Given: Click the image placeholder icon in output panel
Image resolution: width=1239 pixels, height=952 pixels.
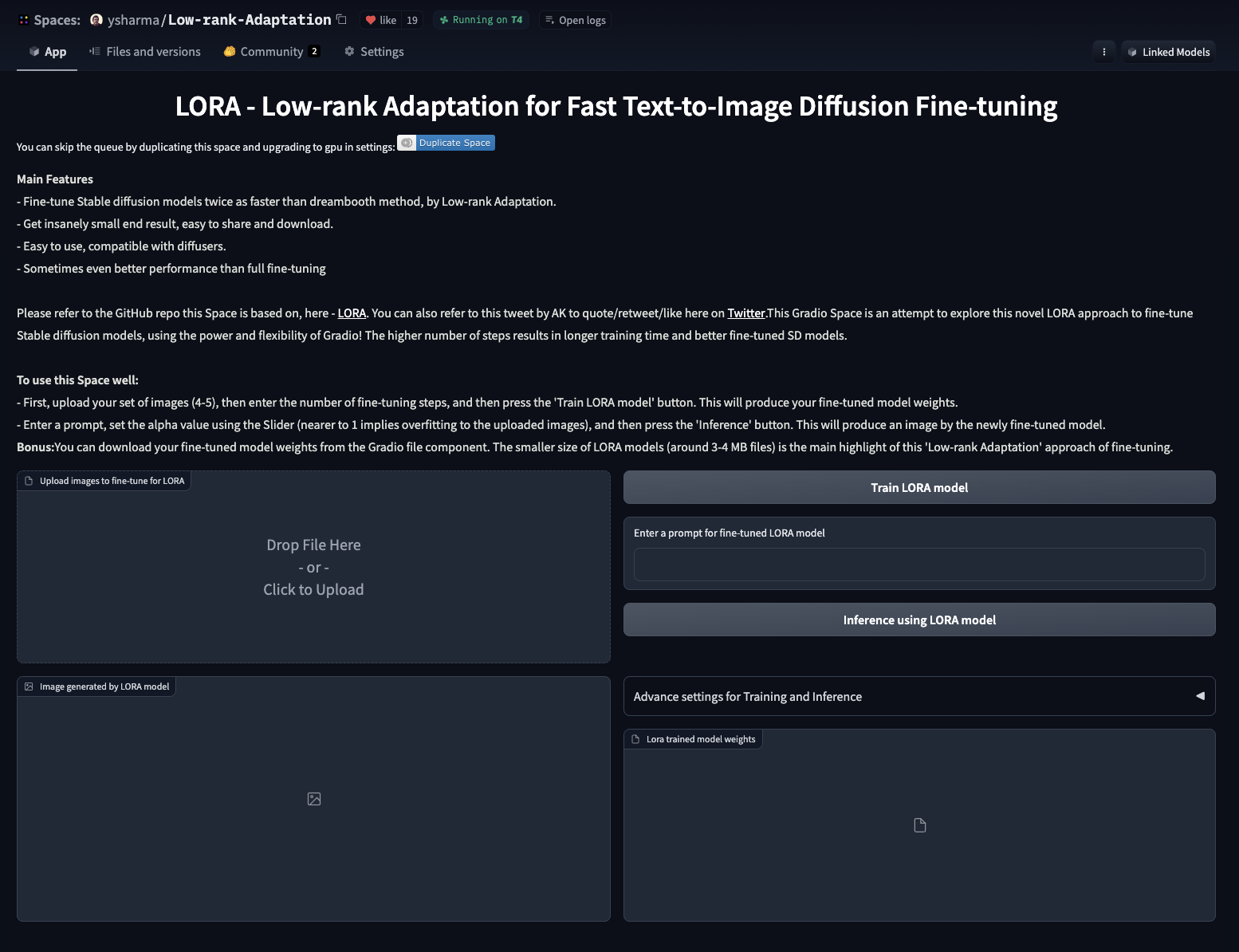Looking at the screenshot, I should pyautogui.click(x=314, y=799).
